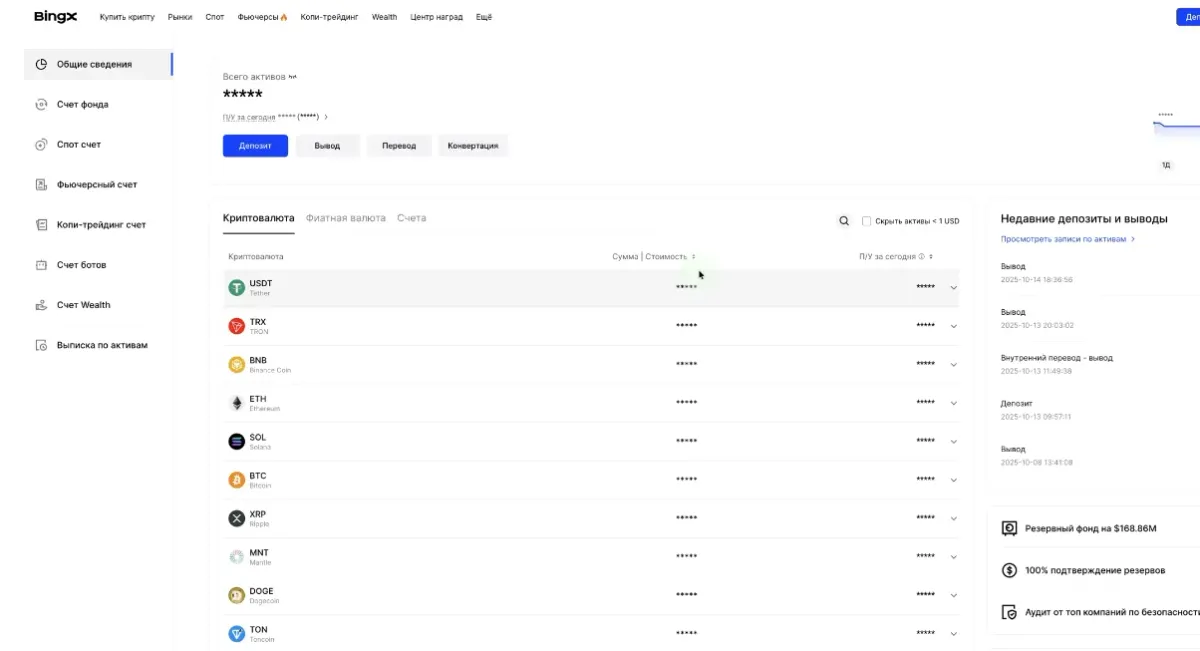Enable Скрыть активы < 1 USD checkbox
The width and height of the screenshot is (1200, 651).
866,221
